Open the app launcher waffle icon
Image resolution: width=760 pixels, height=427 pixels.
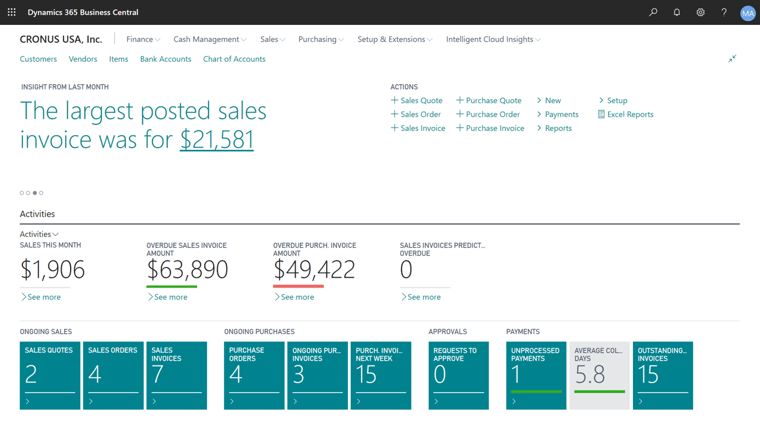click(12, 12)
